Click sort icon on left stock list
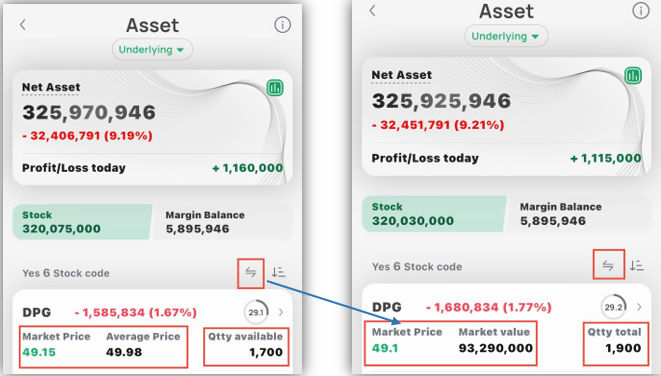 (278, 272)
